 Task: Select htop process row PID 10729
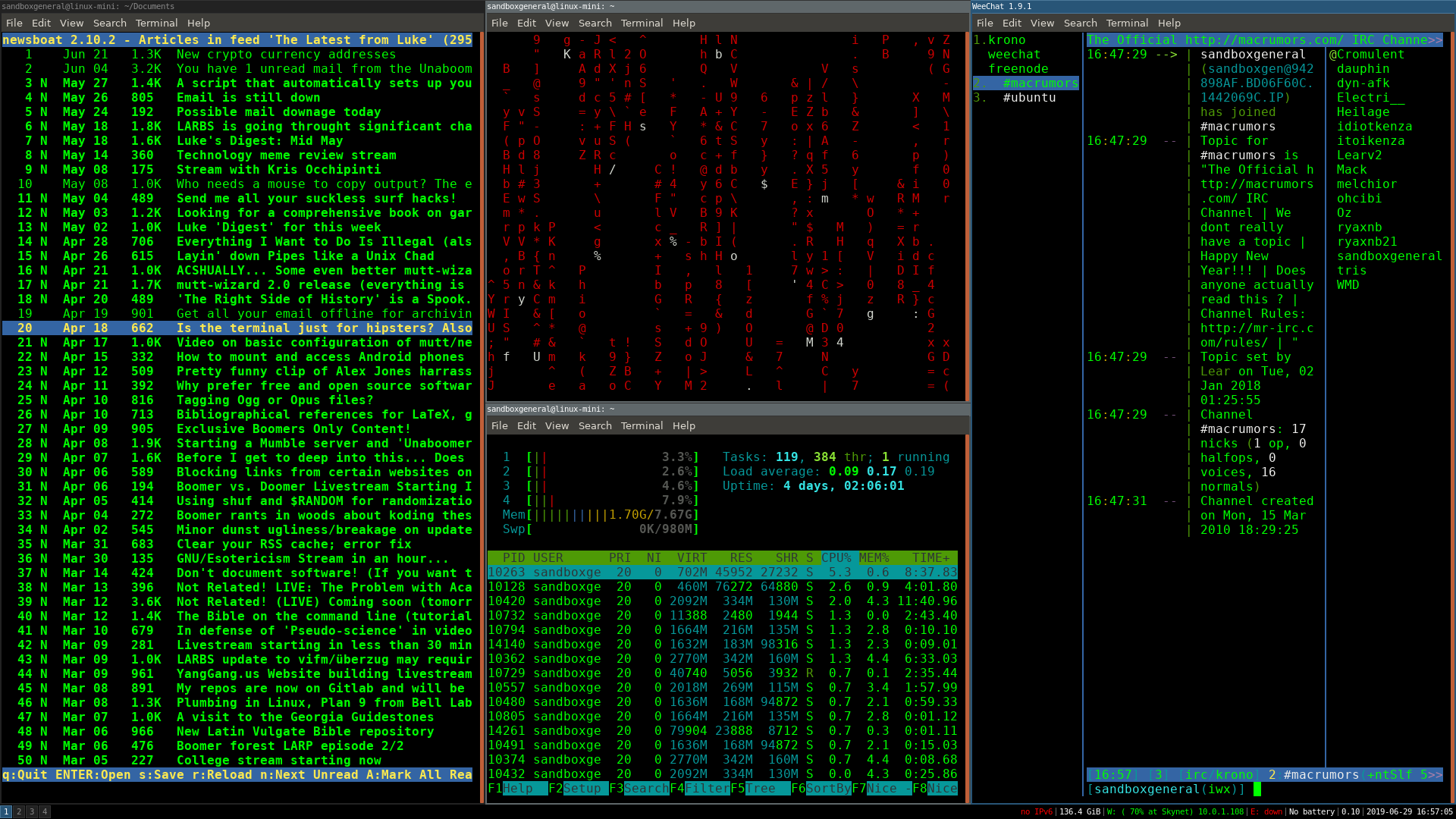coord(722,673)
